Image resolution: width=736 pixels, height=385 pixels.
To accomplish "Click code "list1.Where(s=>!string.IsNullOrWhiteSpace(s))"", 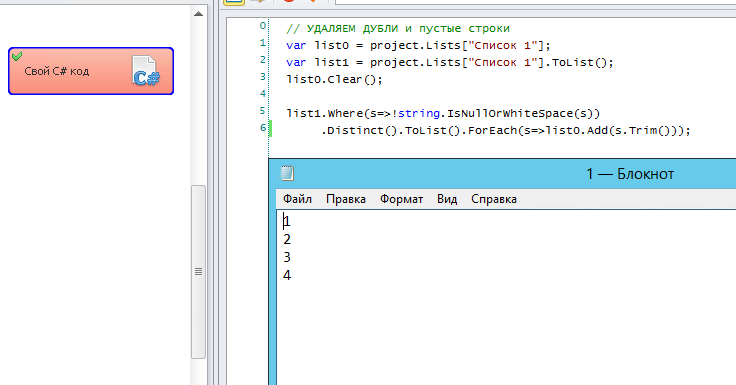I will pos(443,113).
